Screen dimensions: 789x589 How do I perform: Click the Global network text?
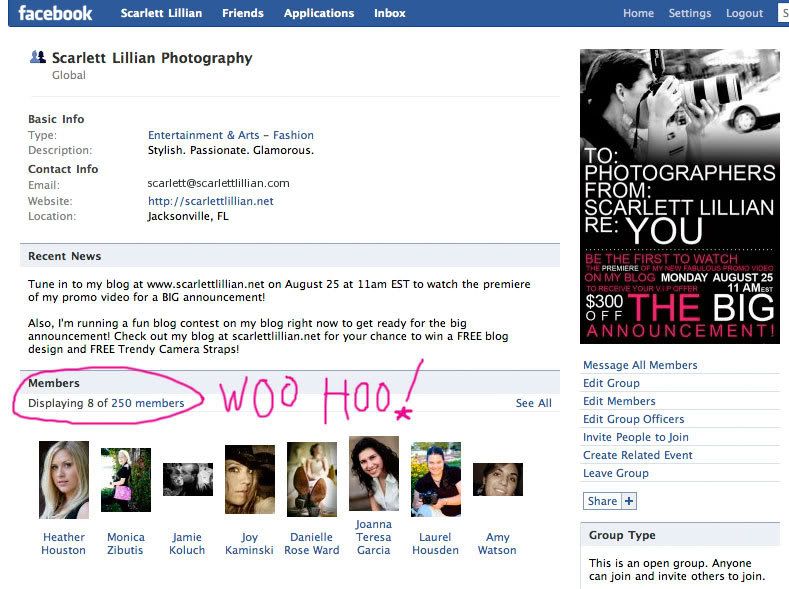[x=69, y=75]
